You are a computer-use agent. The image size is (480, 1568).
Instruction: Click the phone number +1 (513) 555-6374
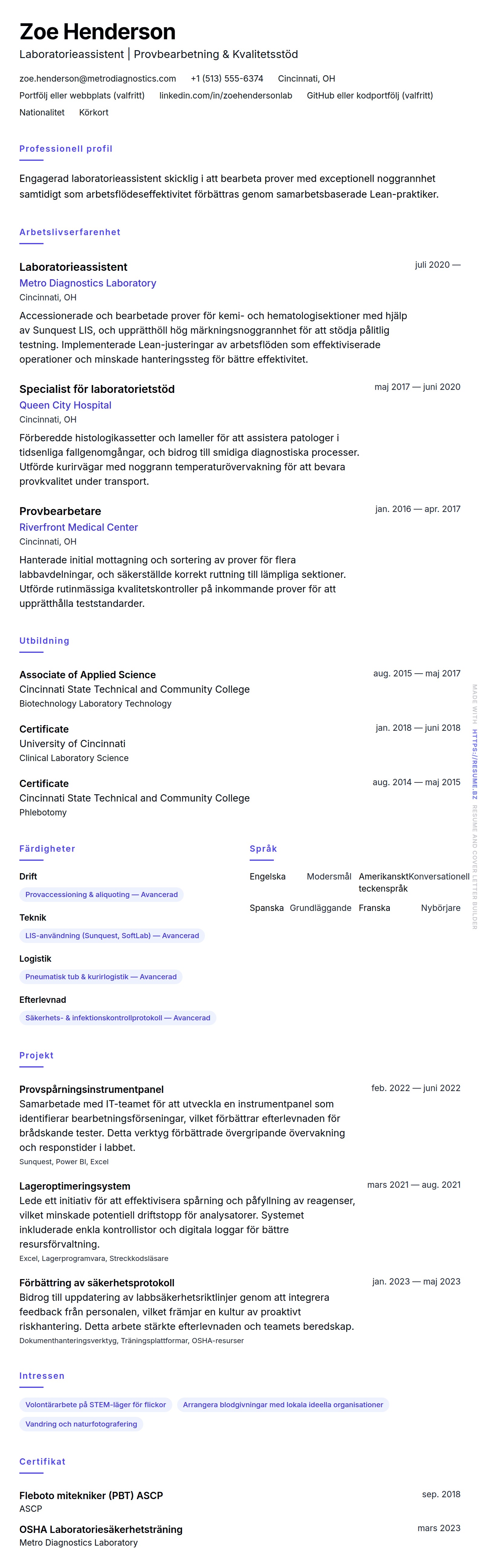(227, 79)
